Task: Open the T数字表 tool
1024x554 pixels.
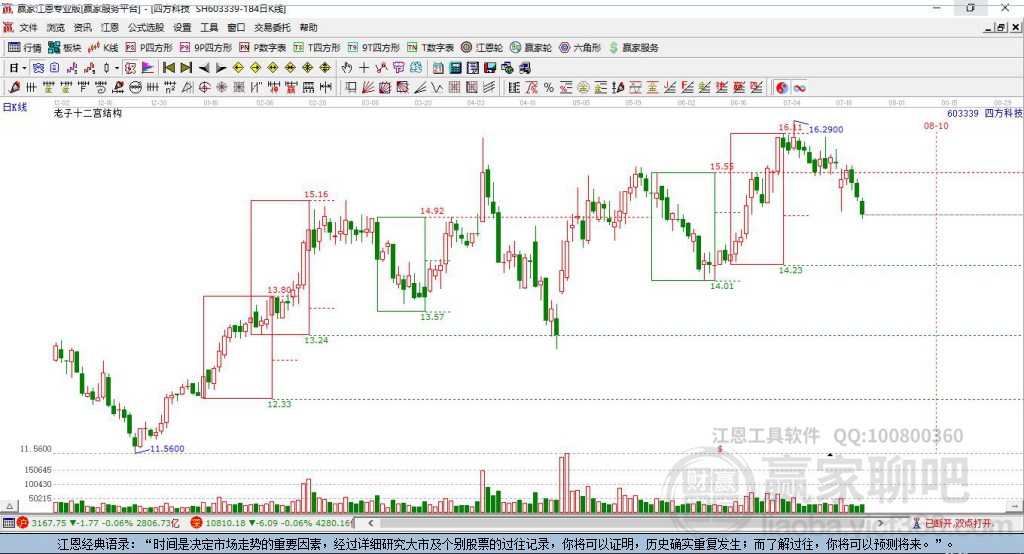Action: [430, 48]
